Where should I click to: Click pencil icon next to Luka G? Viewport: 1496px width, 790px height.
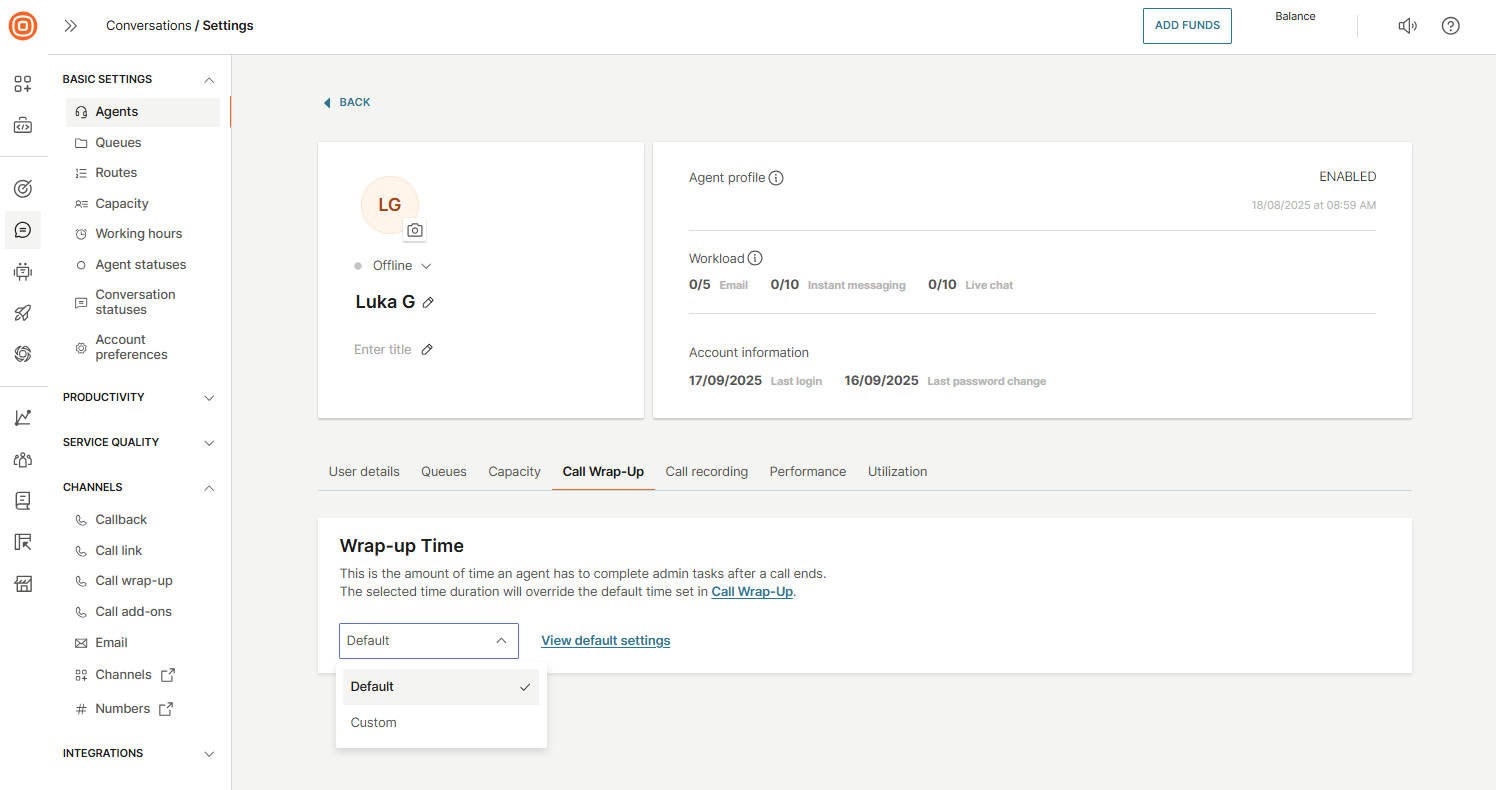pyautogui.click(x=428, y=302)
